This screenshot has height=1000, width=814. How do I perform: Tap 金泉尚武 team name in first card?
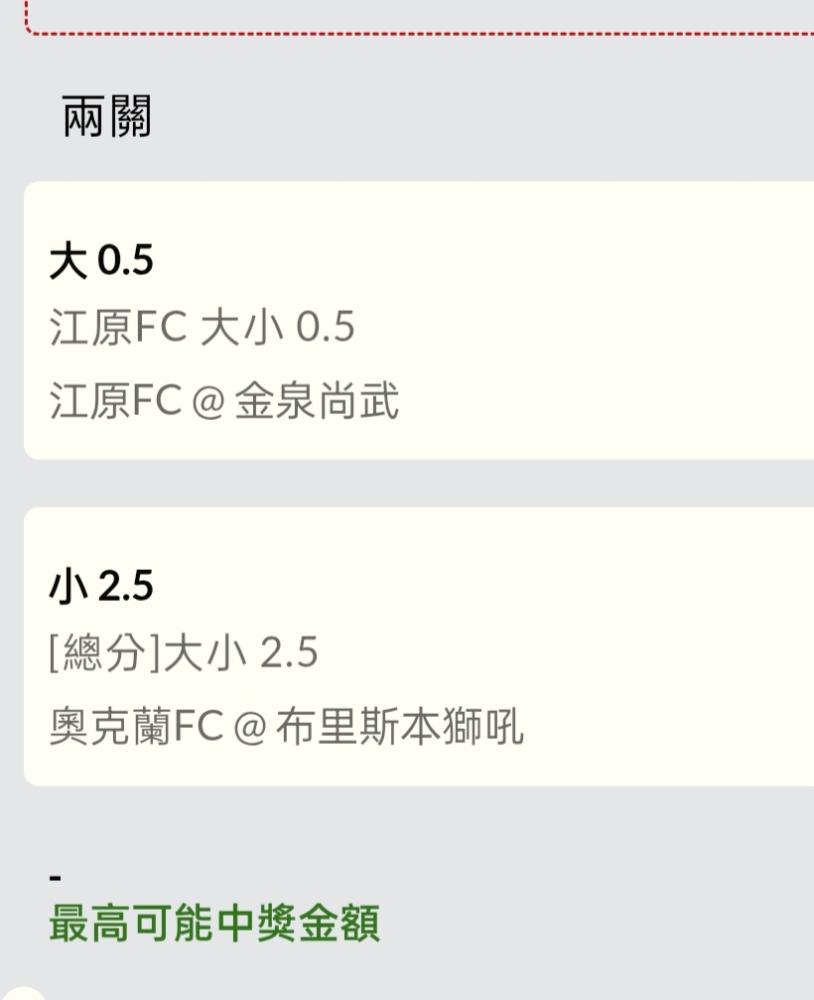point(317,402)
